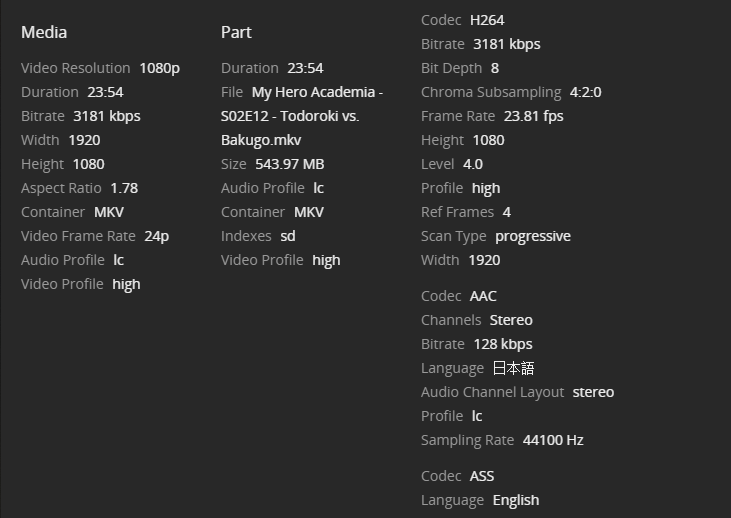Click the Part section heading
The image size is (731, 518).
[236, 32]
